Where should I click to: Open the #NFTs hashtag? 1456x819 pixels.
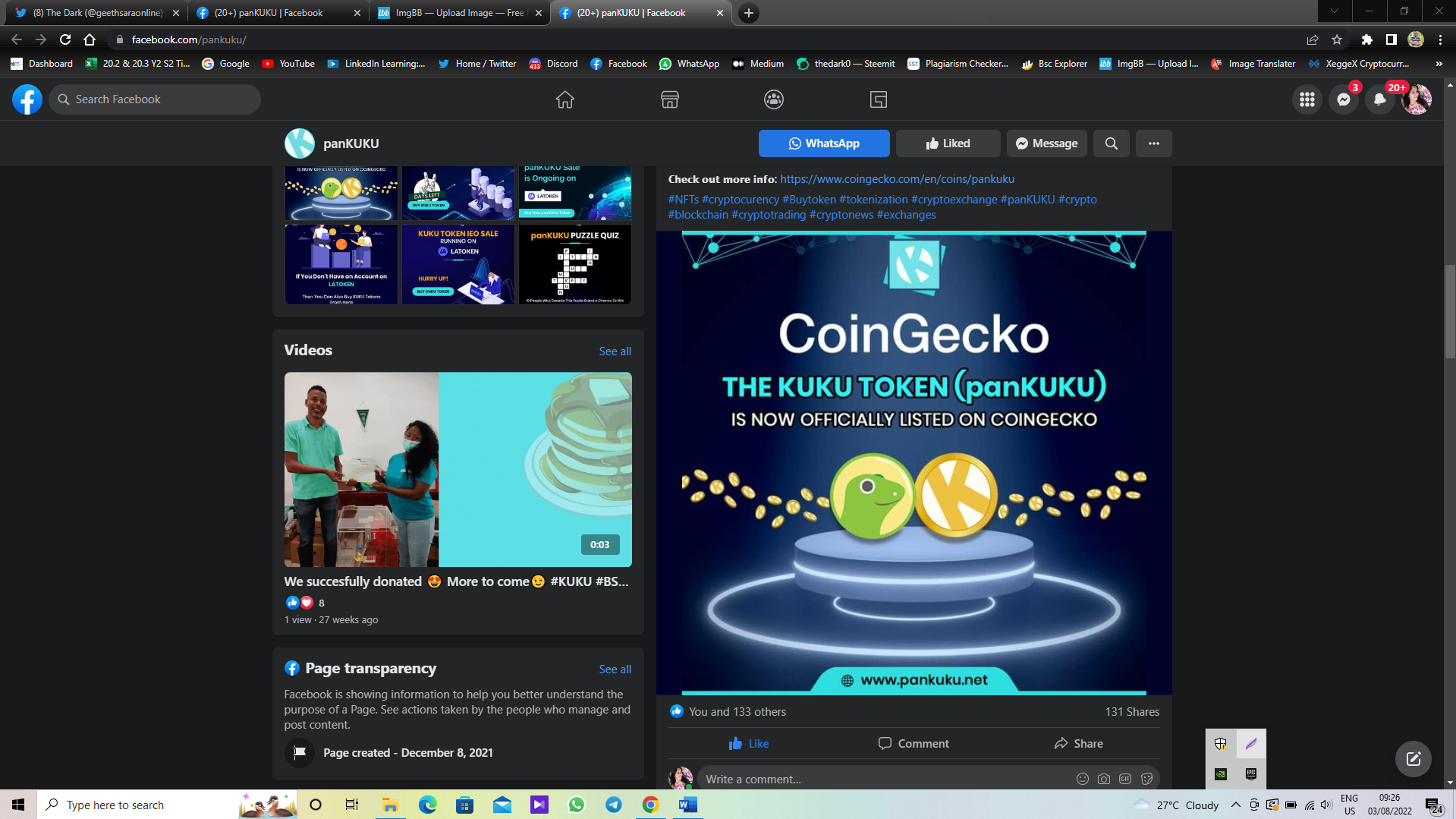coord(683,200)
